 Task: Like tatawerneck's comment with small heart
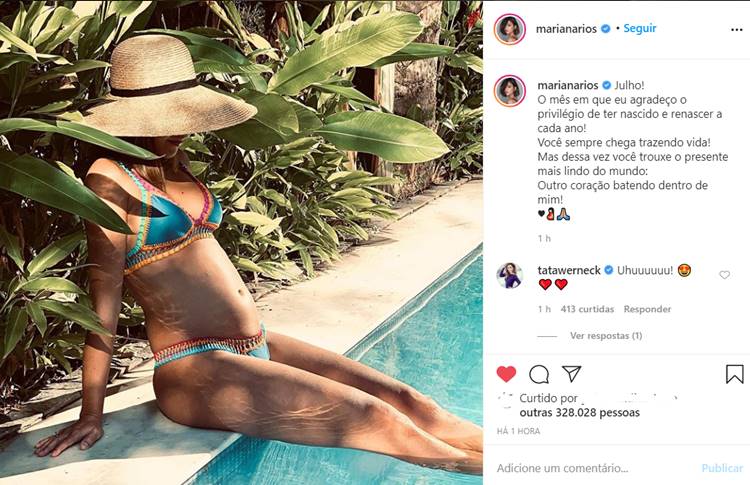coord(725,275)
